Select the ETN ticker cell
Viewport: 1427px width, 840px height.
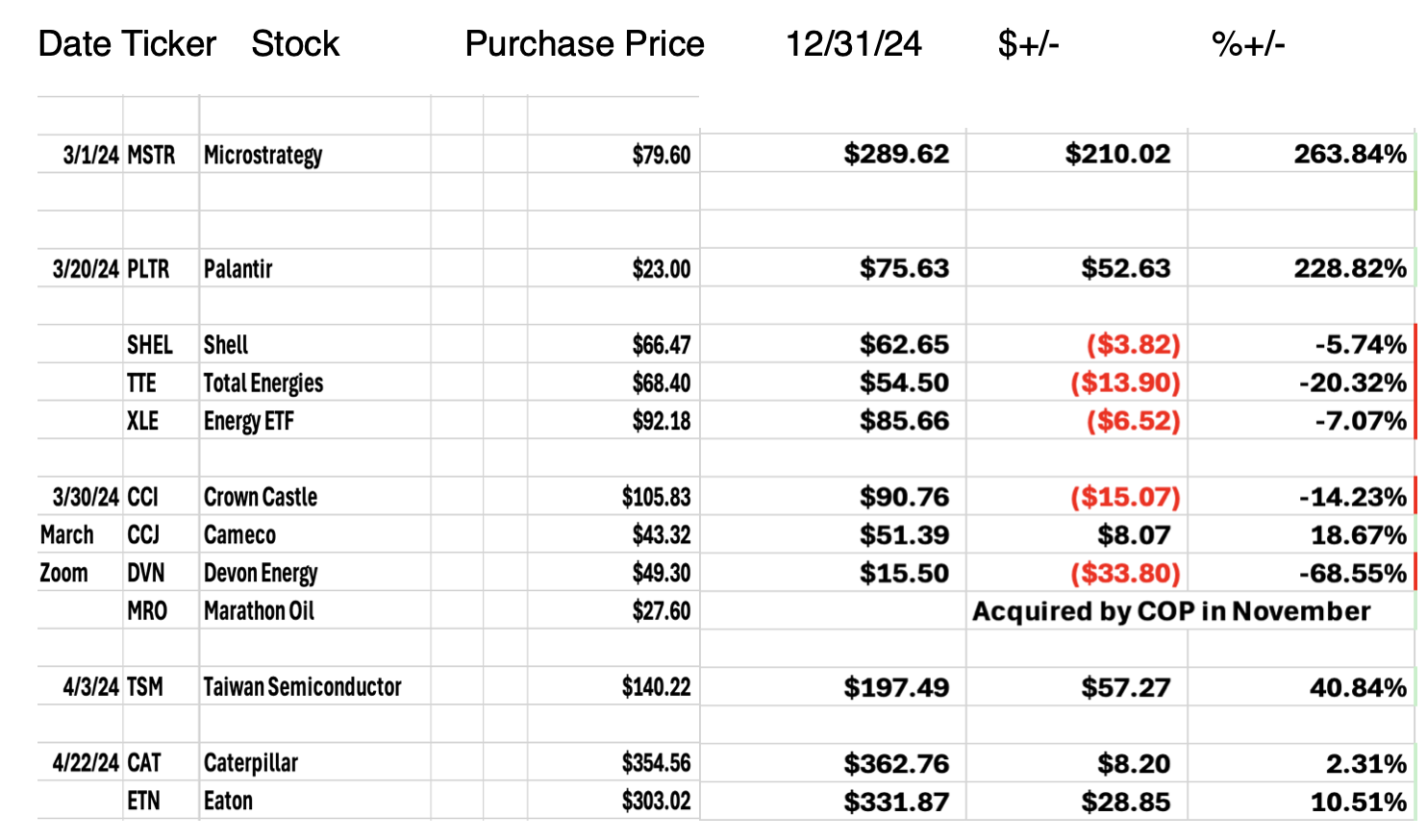(143, 801)
